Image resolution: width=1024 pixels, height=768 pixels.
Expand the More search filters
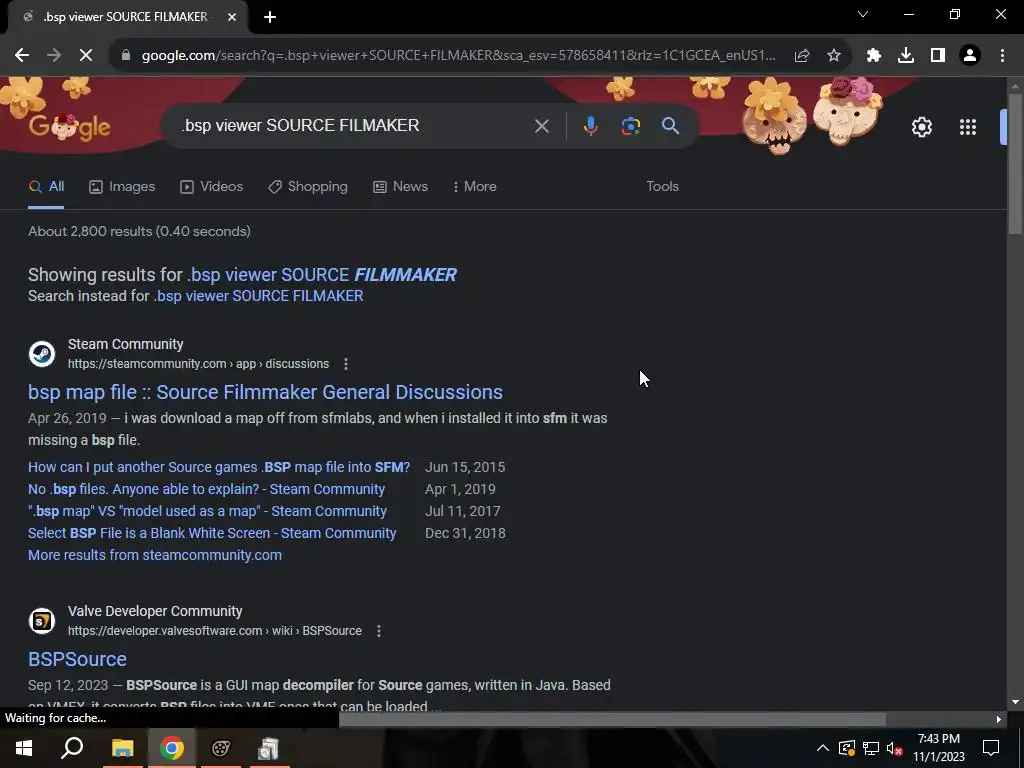[x=474, y=187]
